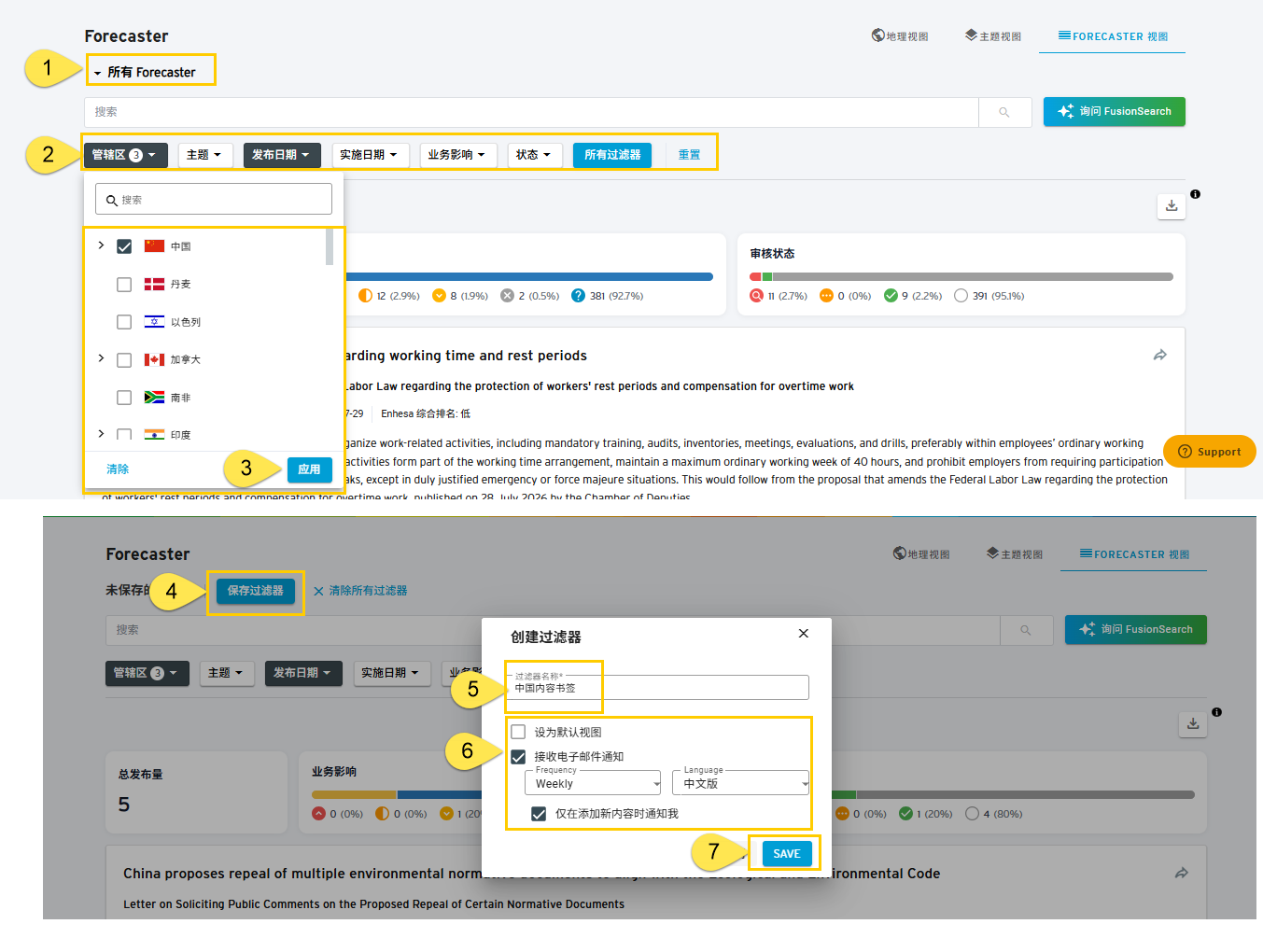
Task: Click the empty circle icon next to 4 (80%)
Action: point(972,814)
